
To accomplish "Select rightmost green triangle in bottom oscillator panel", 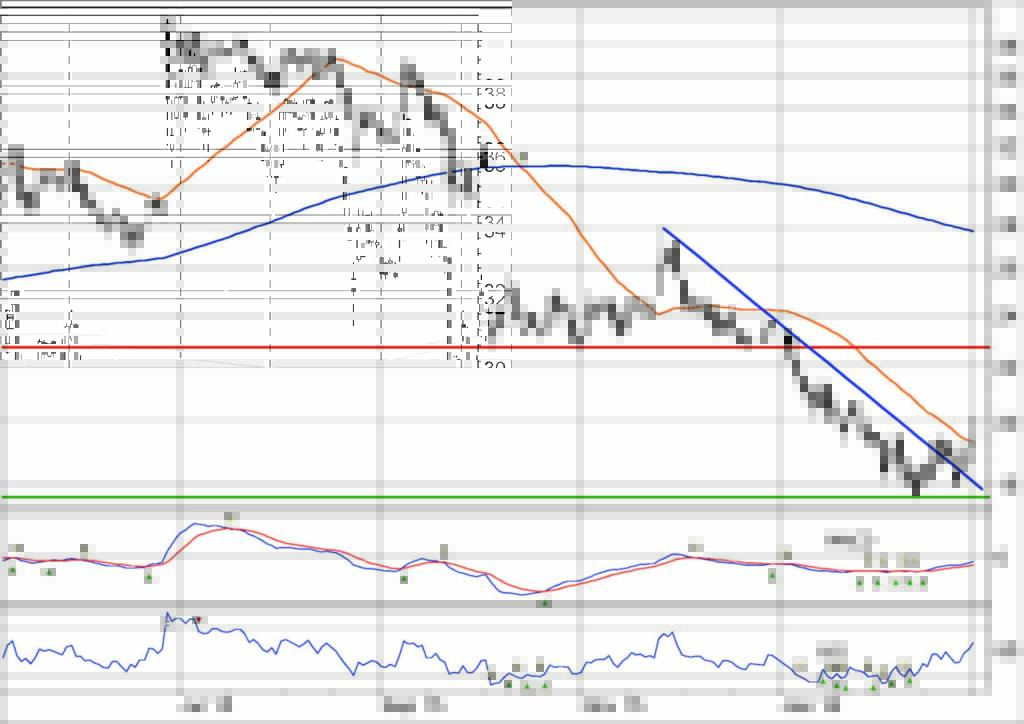I will pyautogui.click(x=910, y=682).
